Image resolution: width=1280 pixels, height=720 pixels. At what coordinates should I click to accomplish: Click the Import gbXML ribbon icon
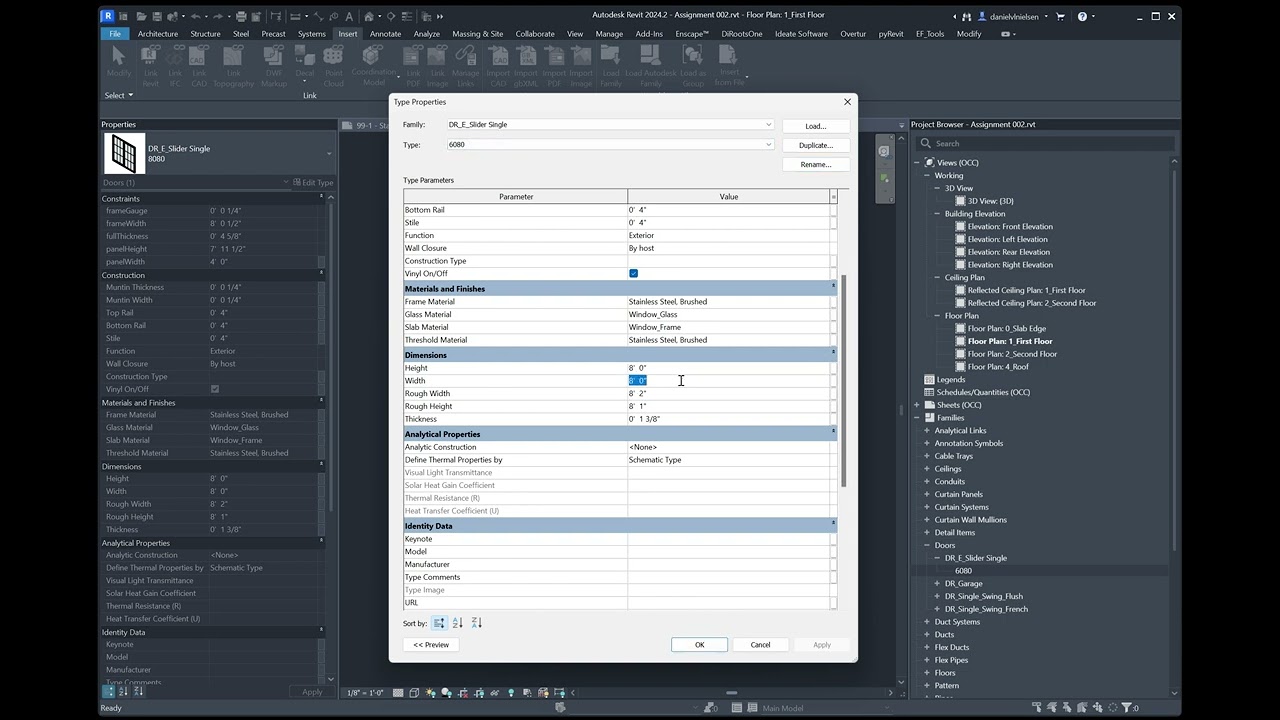click(x=526, y=66)
